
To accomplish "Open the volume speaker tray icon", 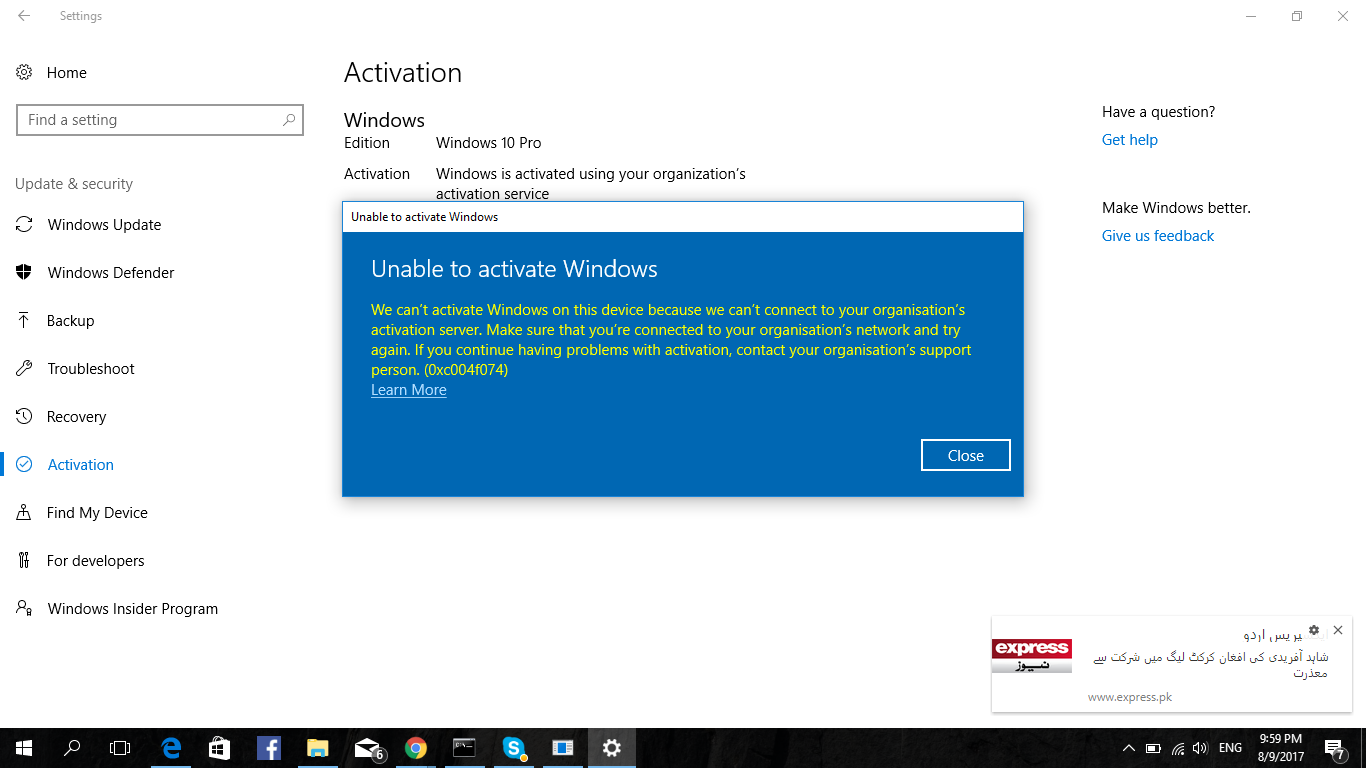I will pyautogui.click(x=1201, y=748).
